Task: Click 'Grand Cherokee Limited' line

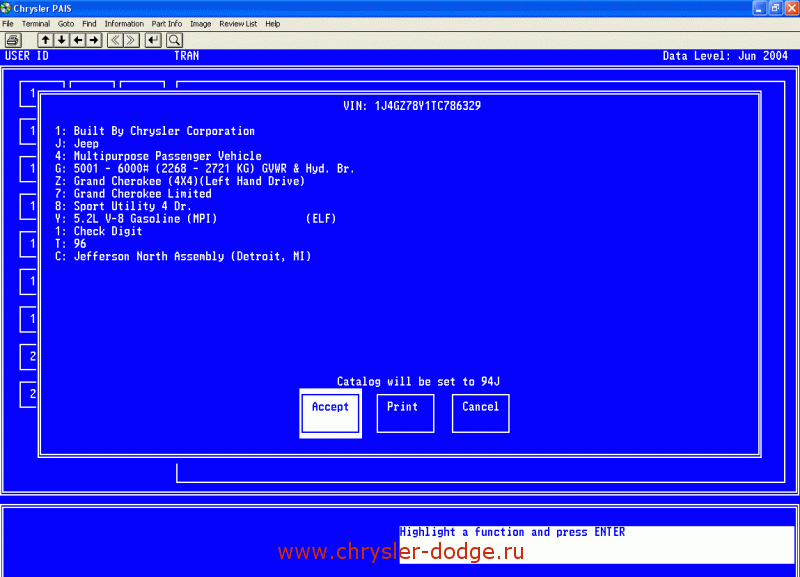Action: pyautogui.click(x=133, y=194)
